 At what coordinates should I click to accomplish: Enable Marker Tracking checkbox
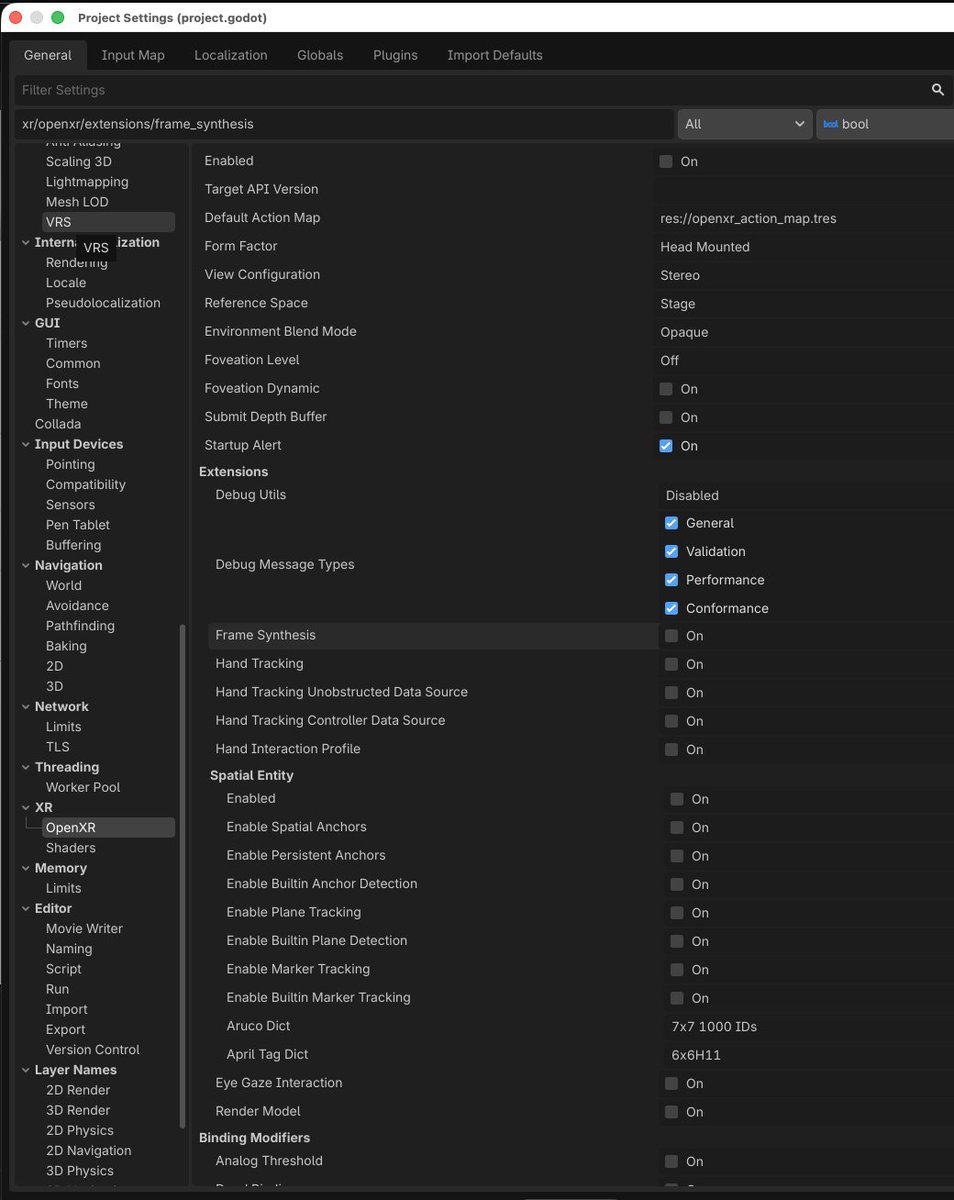(677, 970)
